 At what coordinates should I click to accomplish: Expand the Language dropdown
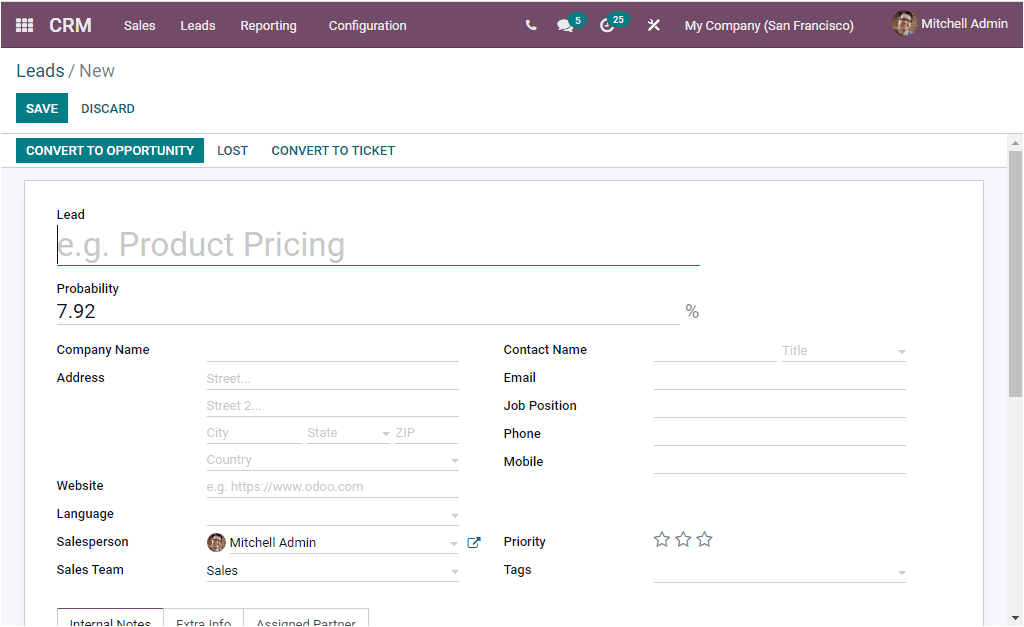pyautogui.click(x=455, y=514)
